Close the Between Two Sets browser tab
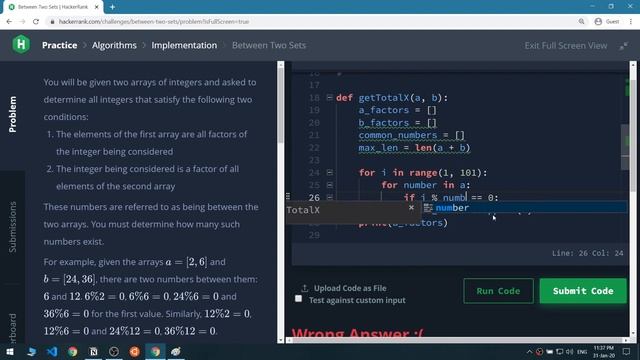Viewport: 640px width, 360px height. pos(97,7)
